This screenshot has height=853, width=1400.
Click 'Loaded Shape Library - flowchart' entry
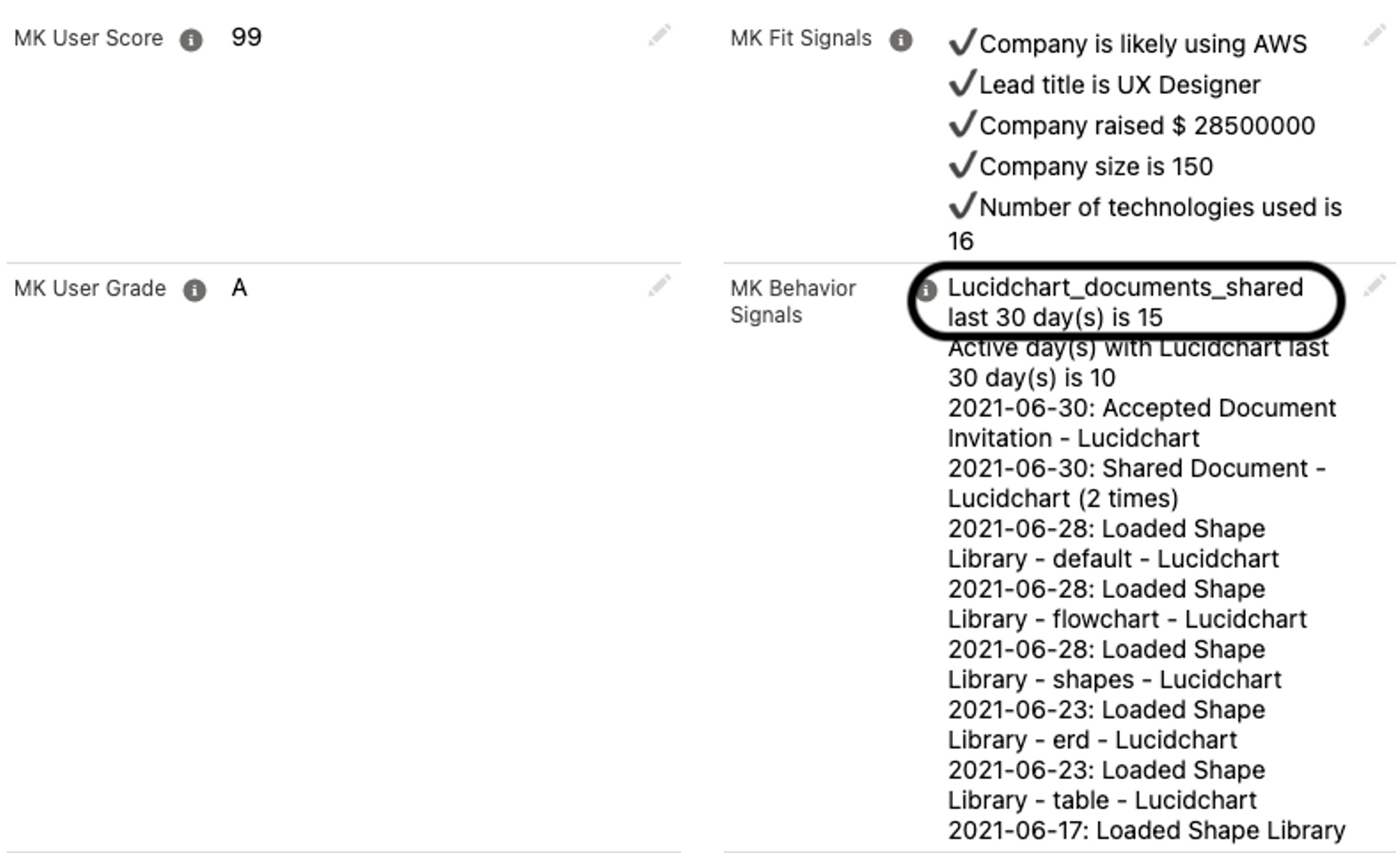pos(1127,604)
